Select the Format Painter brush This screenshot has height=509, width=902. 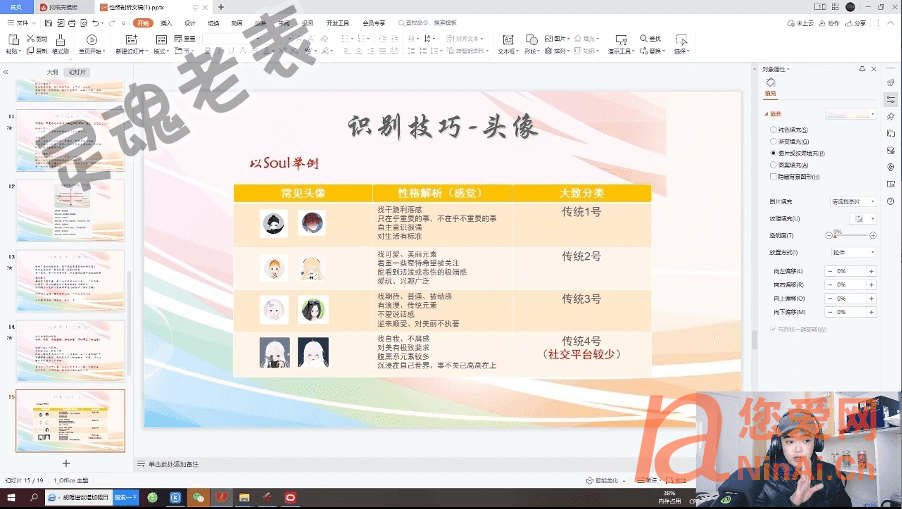(60, 40)
